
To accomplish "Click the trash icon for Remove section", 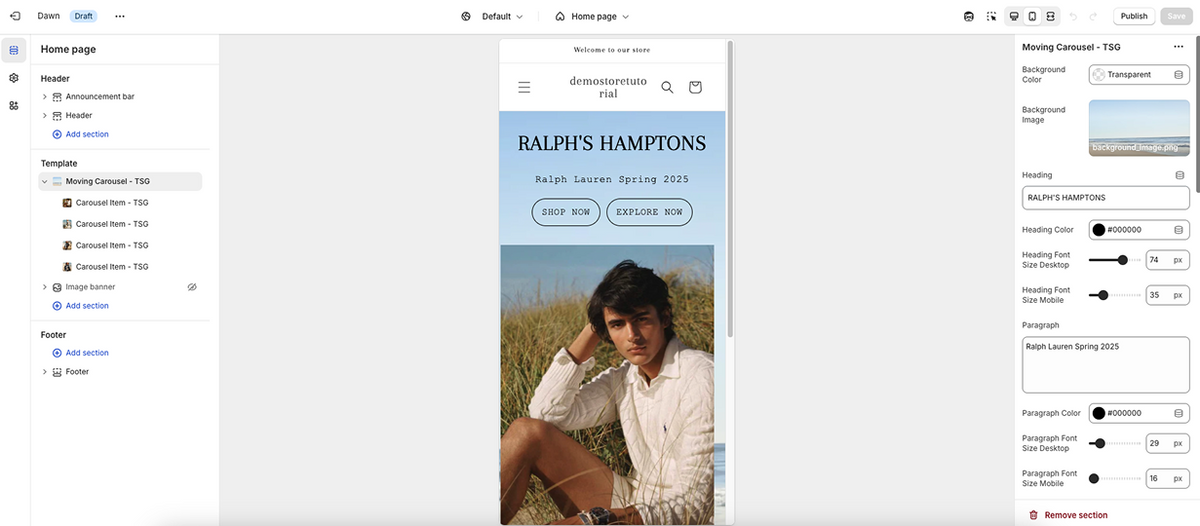I will [1033, 515].
